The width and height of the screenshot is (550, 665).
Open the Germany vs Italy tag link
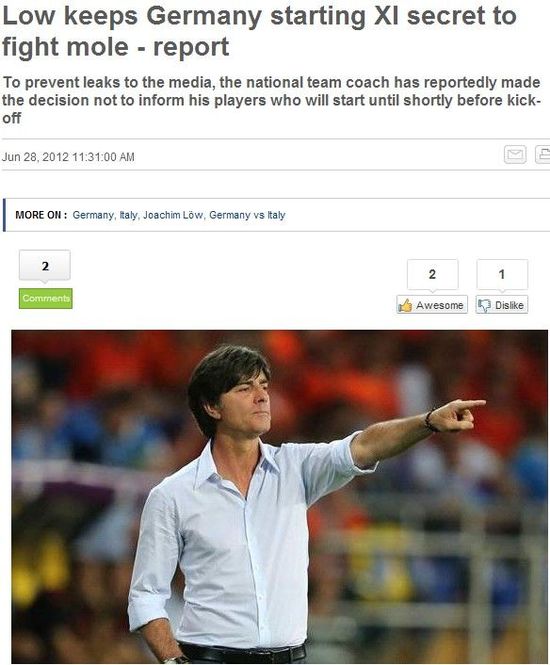247,215
